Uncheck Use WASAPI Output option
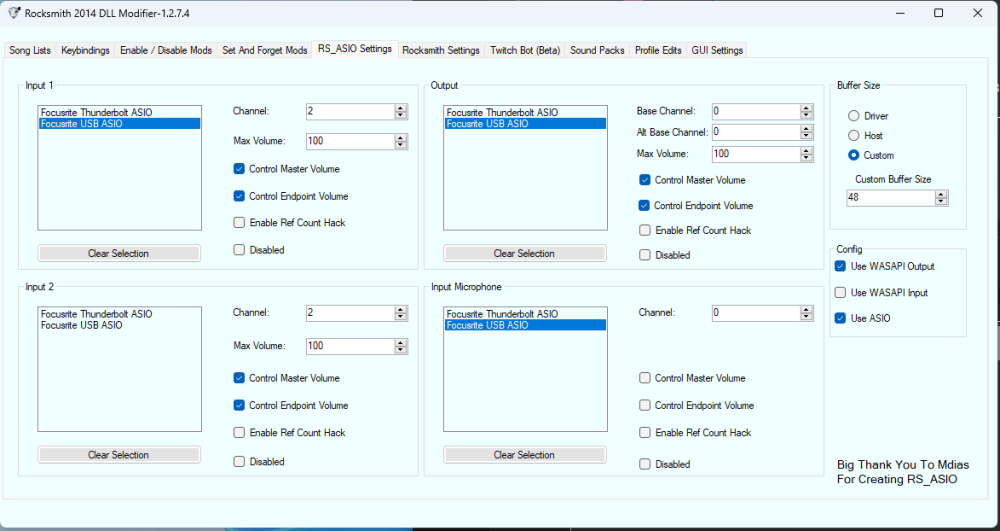This screenshot has width=1000, height=531. point(841,267)
